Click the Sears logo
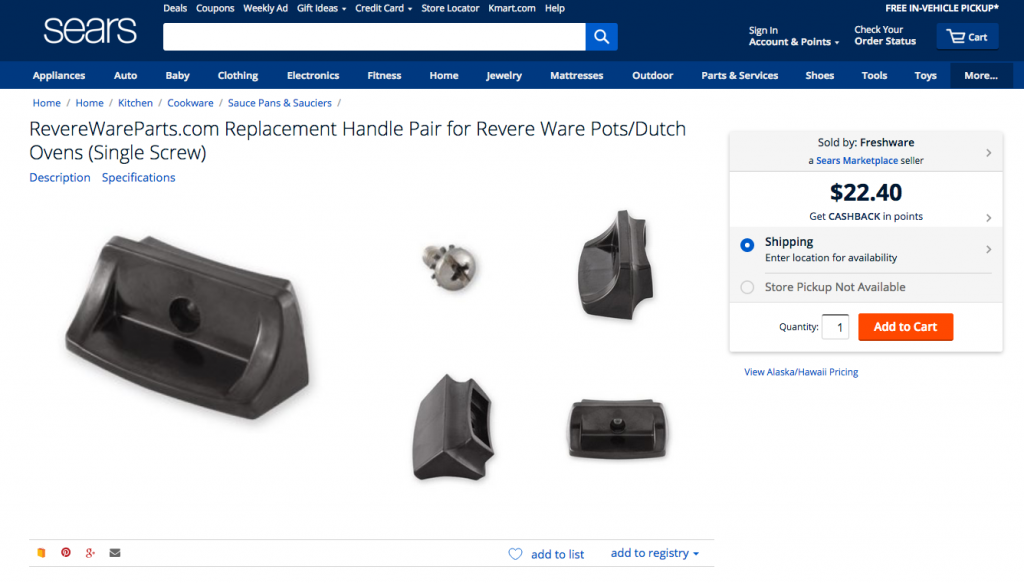1024x583 pixels. (x=90, y=31)
